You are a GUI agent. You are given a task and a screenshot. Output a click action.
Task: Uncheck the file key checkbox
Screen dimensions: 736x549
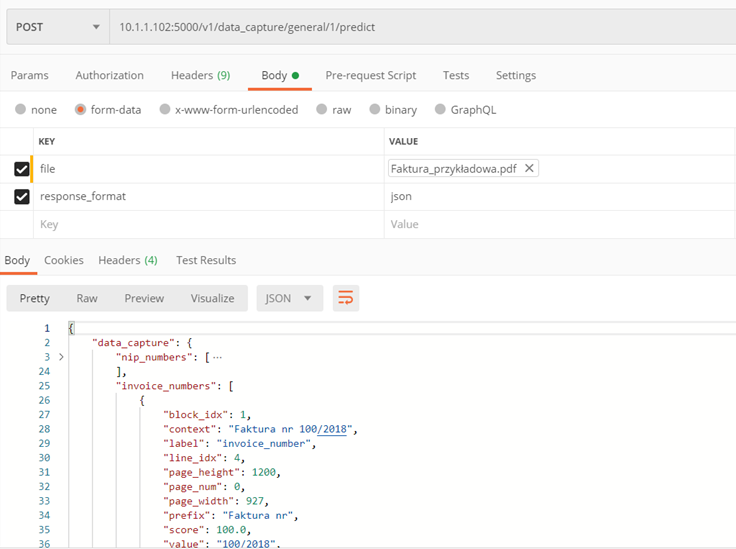tap(22, 169)
